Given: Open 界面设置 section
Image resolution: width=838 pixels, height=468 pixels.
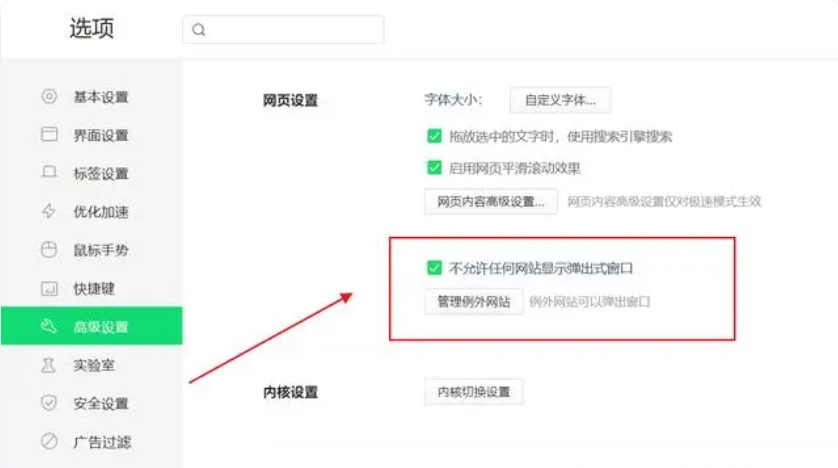Looking at the screenshot, I should pos(91,135).
